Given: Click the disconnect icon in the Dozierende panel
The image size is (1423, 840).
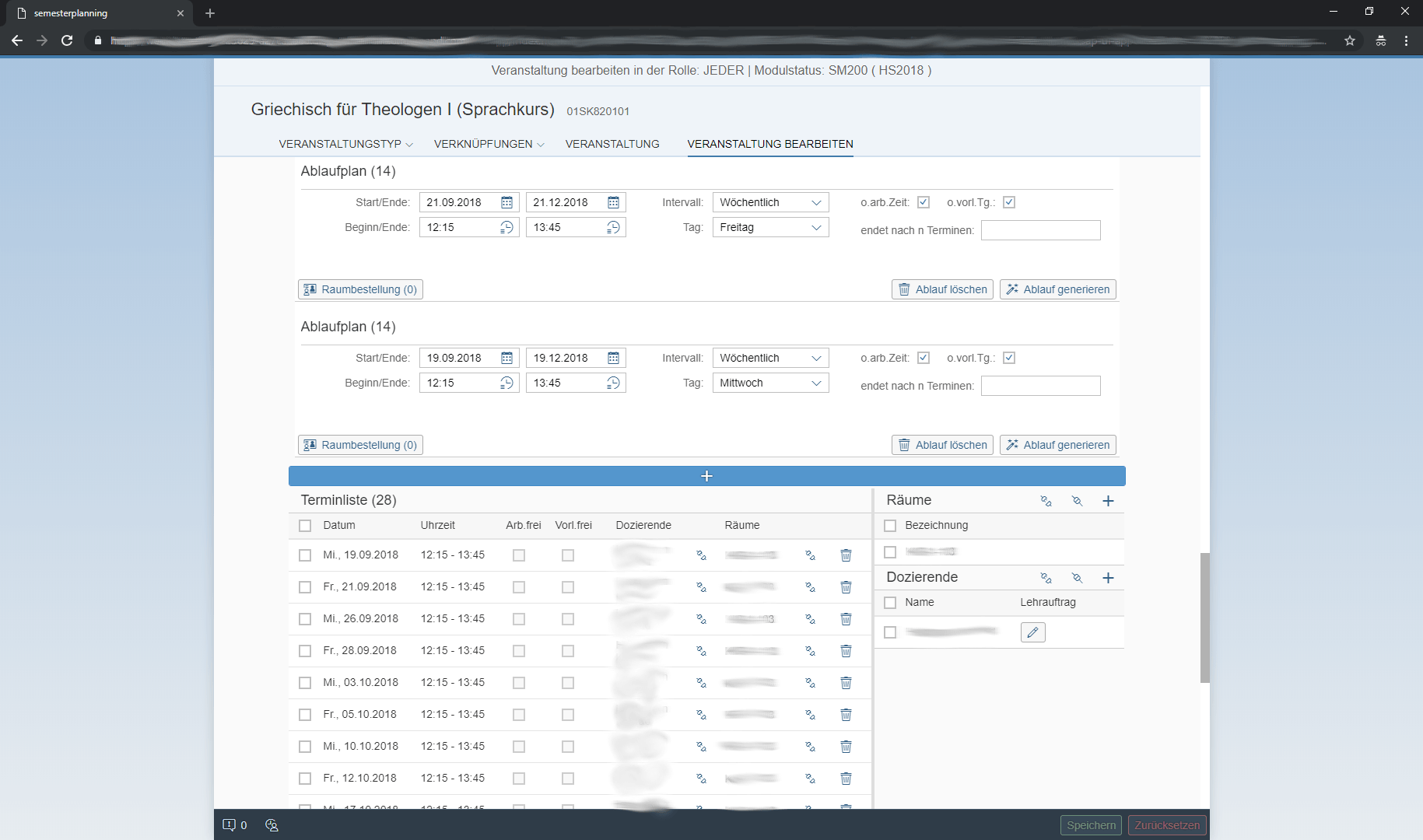Looking at the screenshot, I should coord(1077,577).
